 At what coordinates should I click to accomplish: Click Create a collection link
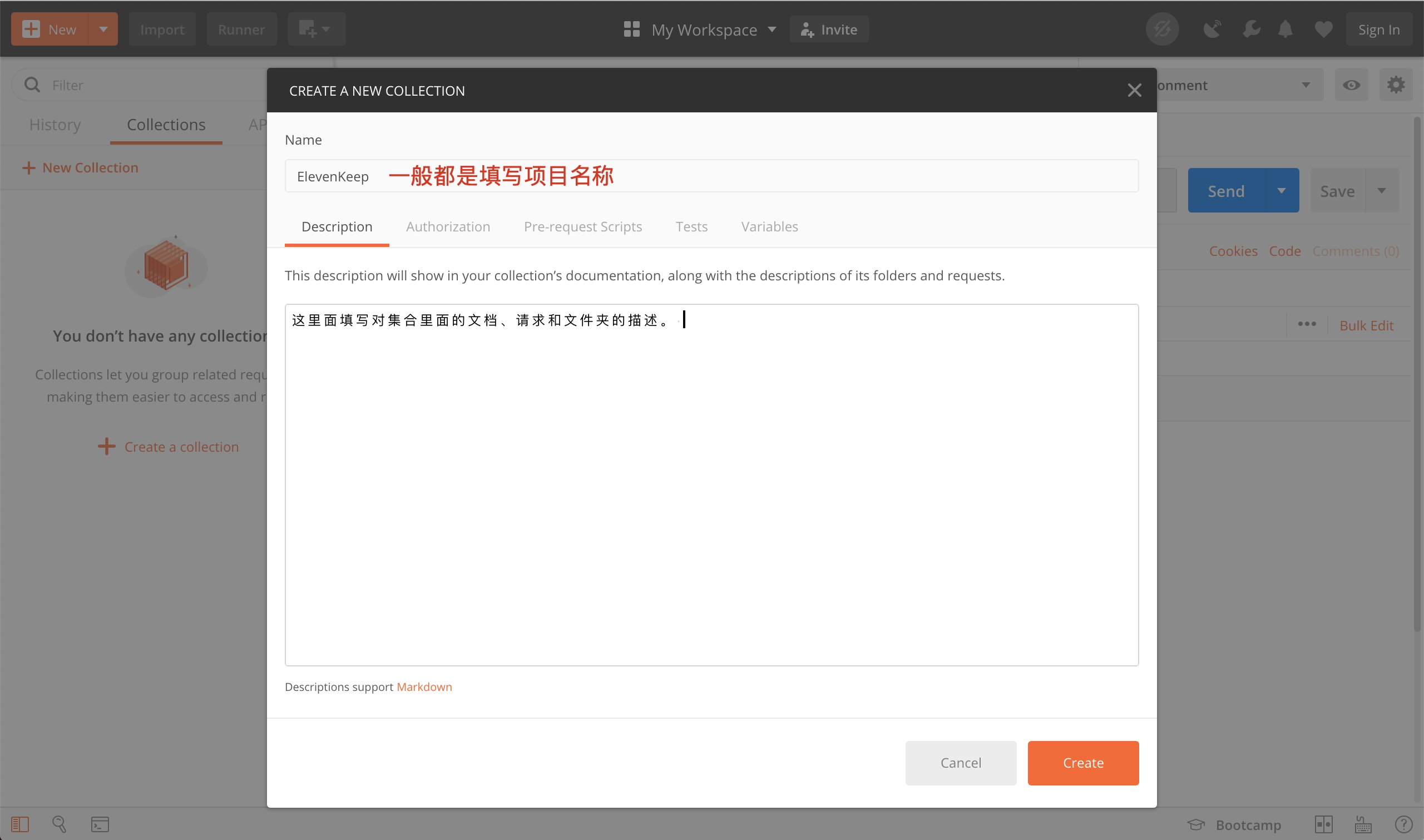[x=168, y=447]
